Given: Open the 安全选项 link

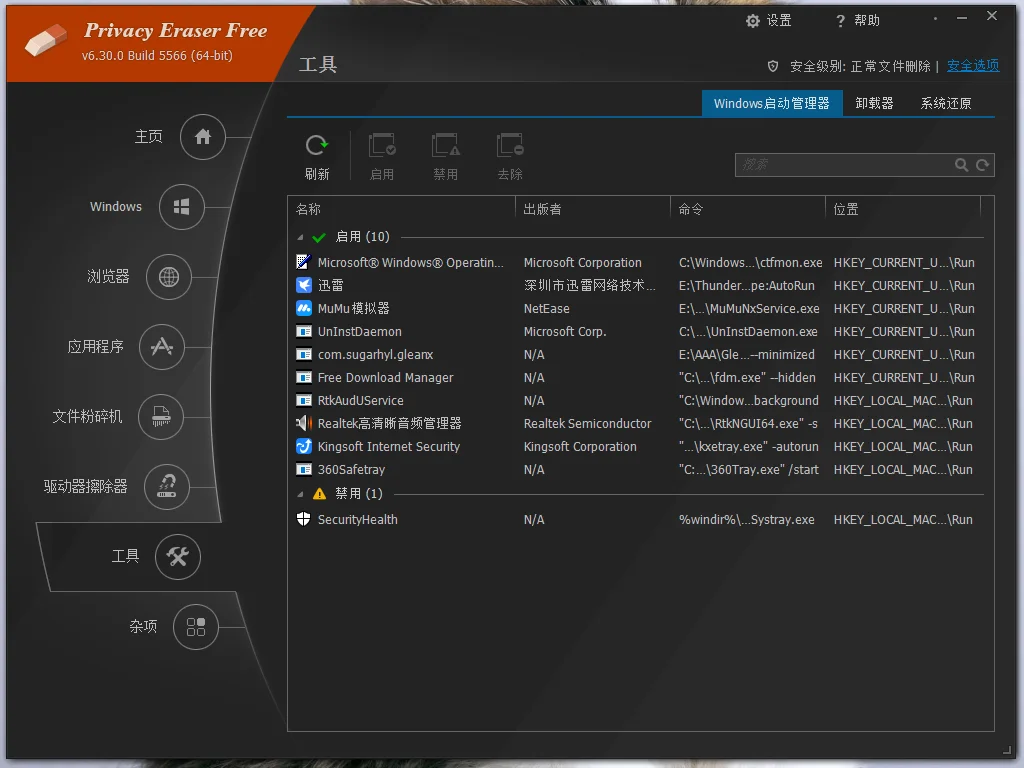Looking at the screenshot, I should click(972, 66).
